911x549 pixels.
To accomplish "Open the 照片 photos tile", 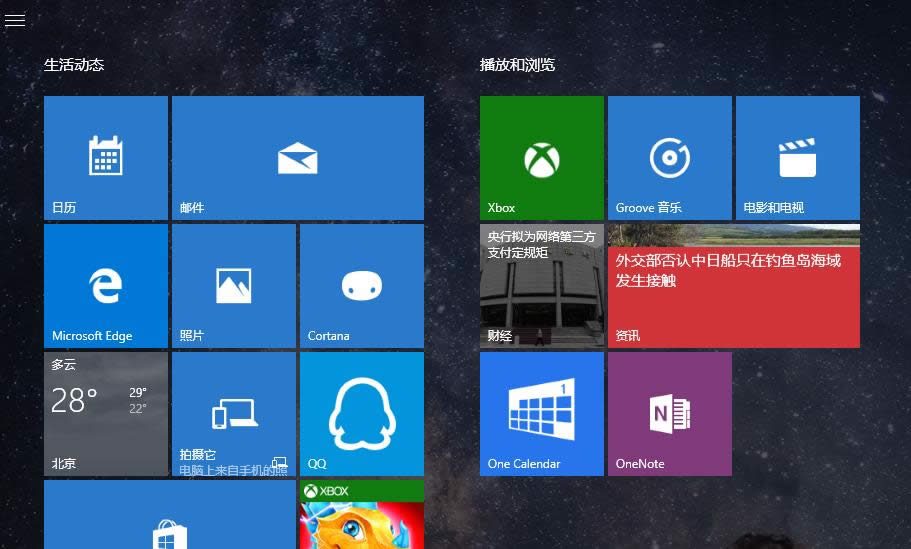I will [x=234, y=286].
